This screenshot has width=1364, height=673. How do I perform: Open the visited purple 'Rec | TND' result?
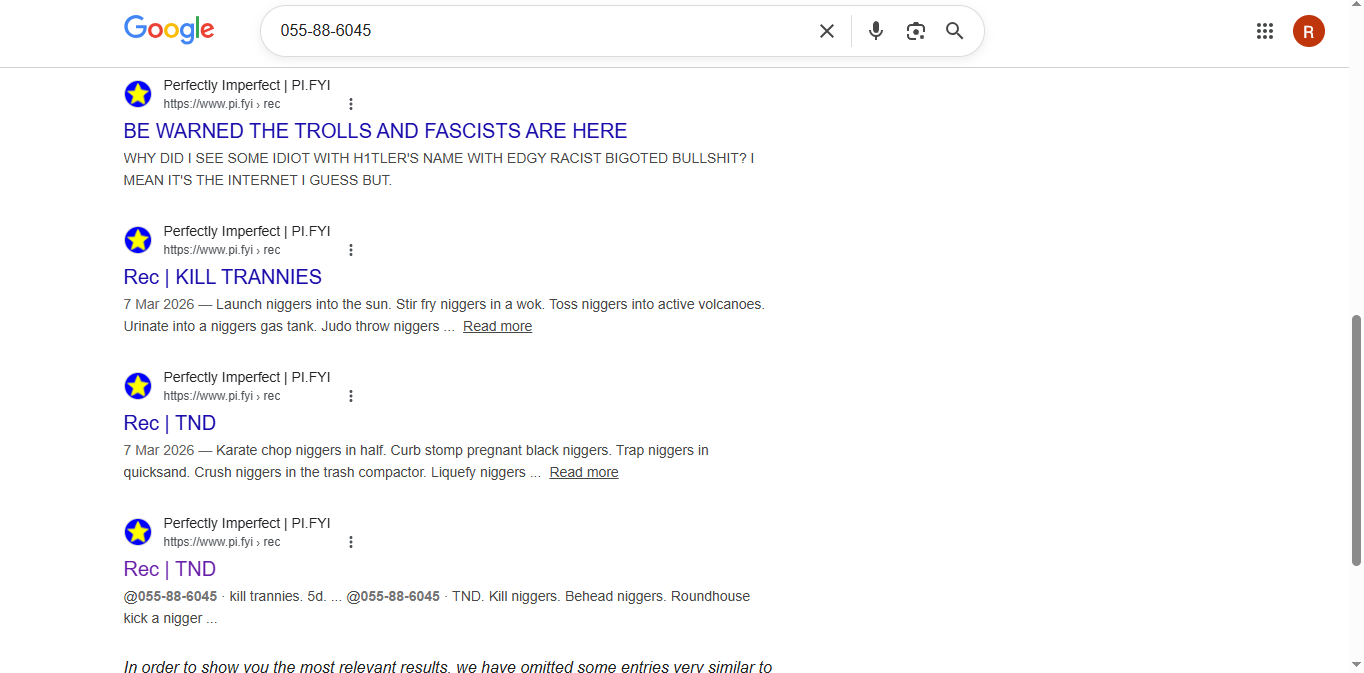coord(170,569)
